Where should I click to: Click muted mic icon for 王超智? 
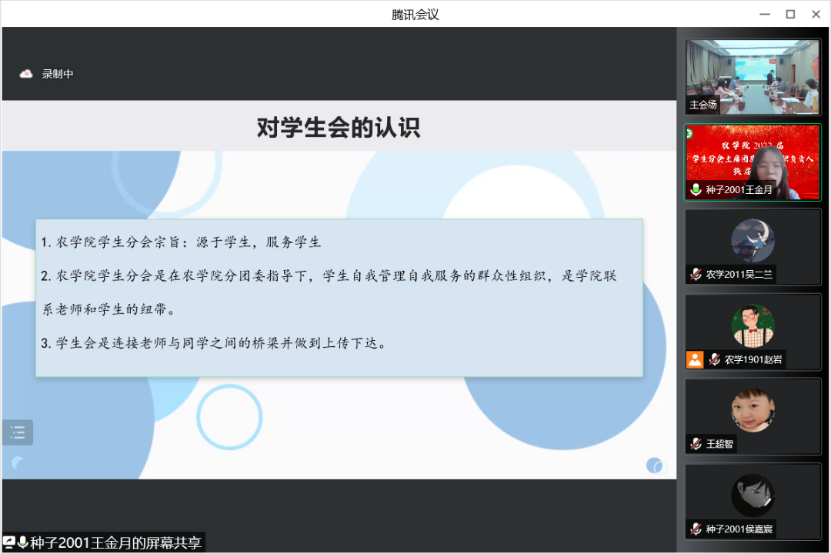point(696,444)
